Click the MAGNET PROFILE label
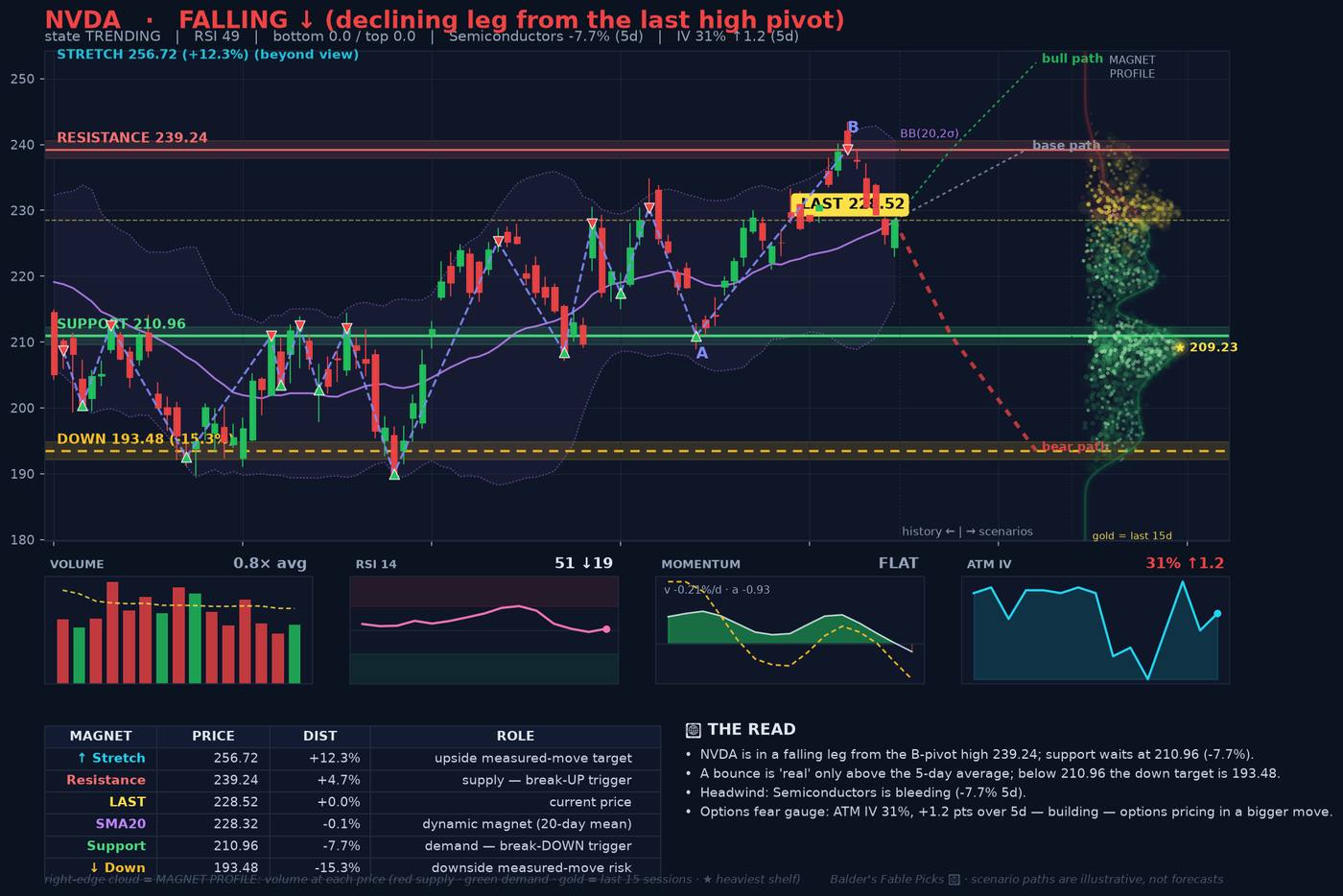Screen dimensions: 1343x896 (1132, 66)
